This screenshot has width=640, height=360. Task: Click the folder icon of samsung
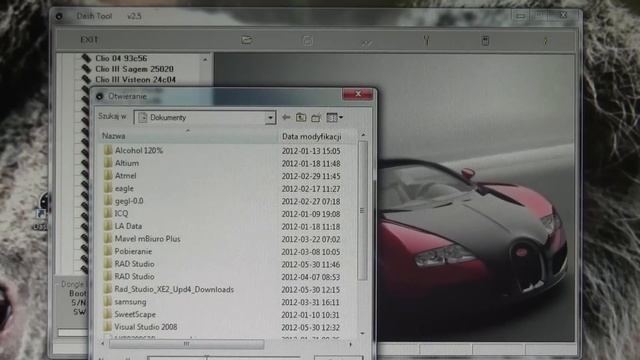coord(108,302)
